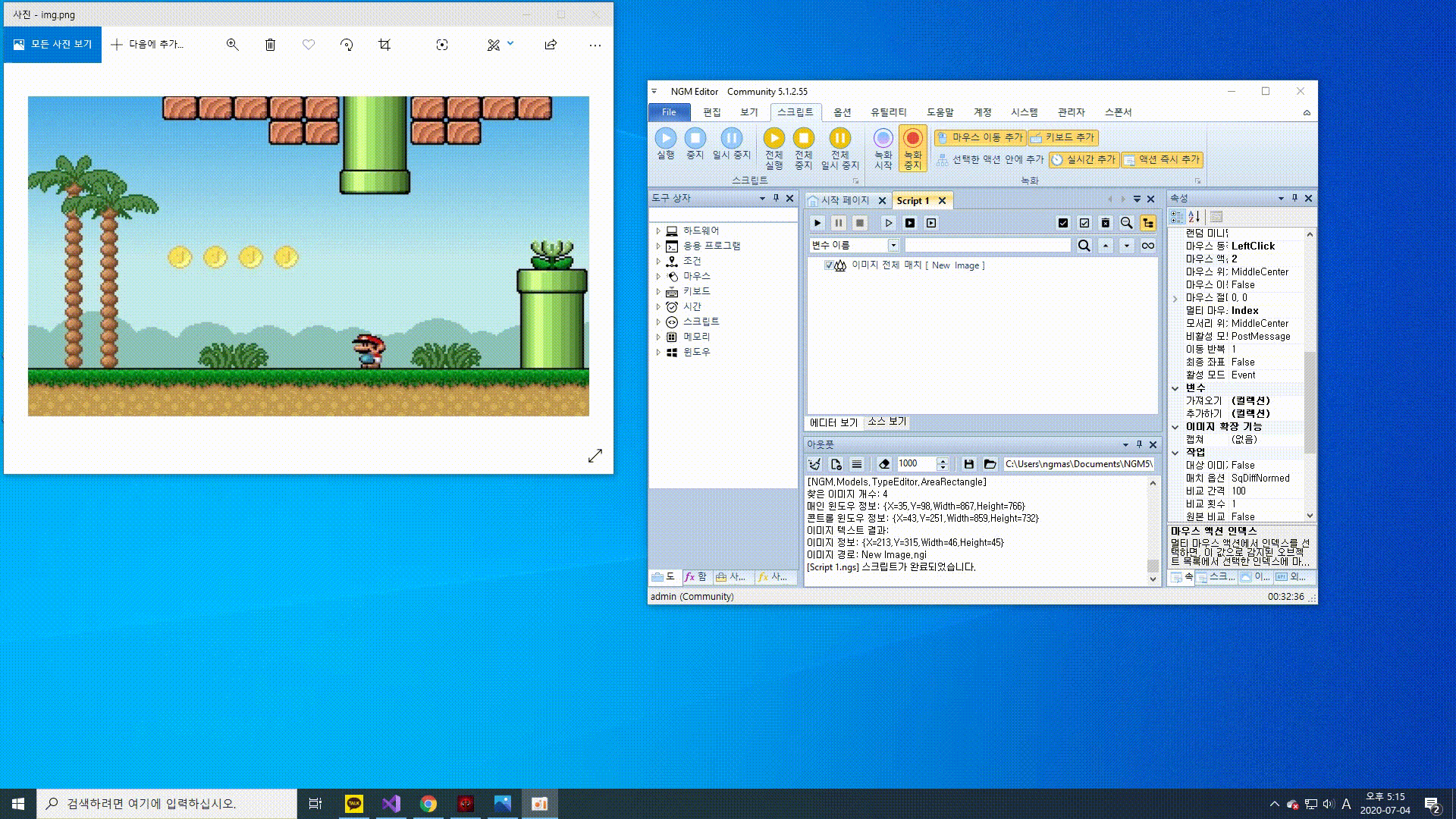Click the outlined check (uncheck all) icon

tap(1084, 223)
